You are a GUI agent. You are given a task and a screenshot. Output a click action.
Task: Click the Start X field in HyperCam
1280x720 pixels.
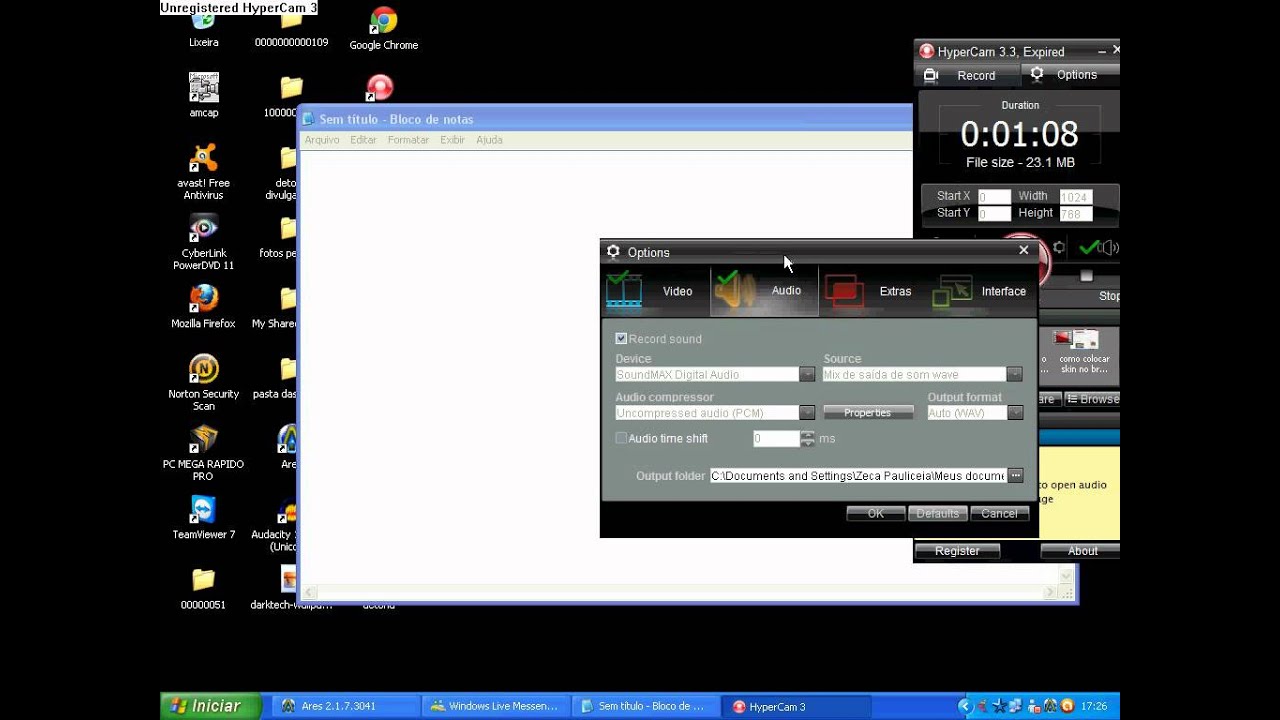[994, 197]
